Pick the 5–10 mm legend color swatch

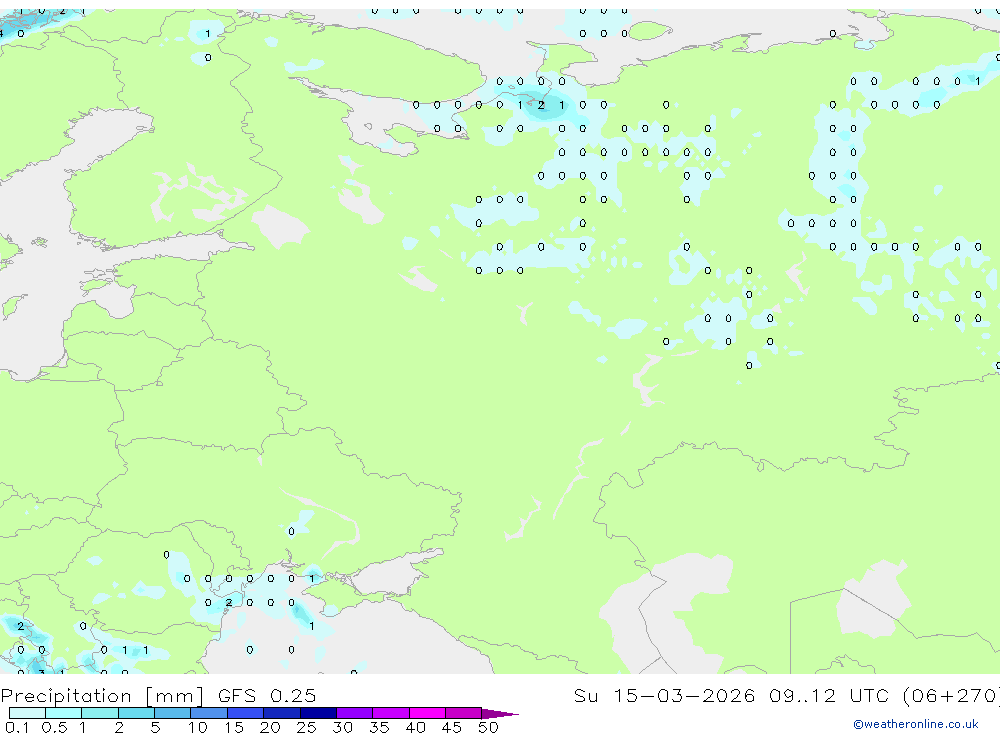point(172,713)
